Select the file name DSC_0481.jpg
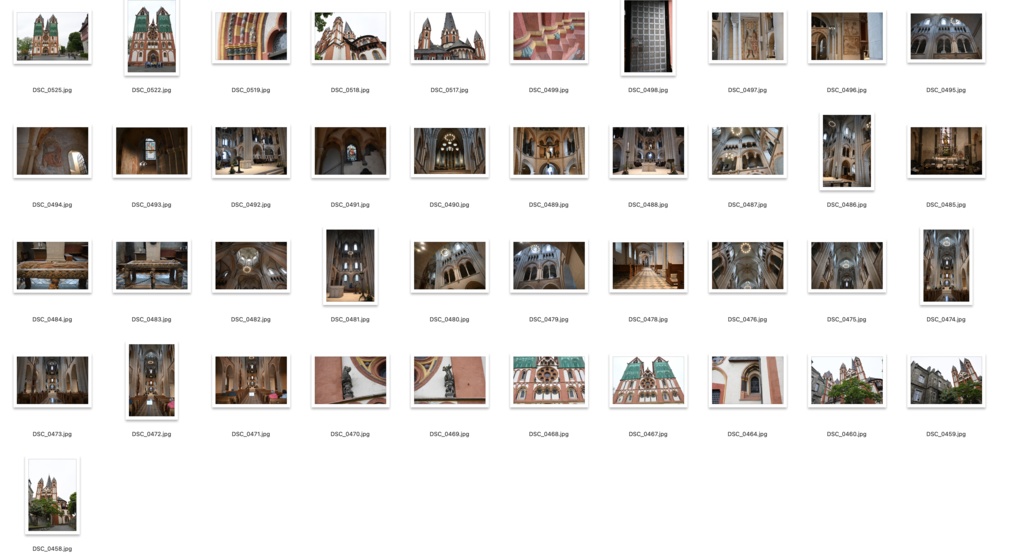Screen dimensions: 1024x557 tap(350, 319)
